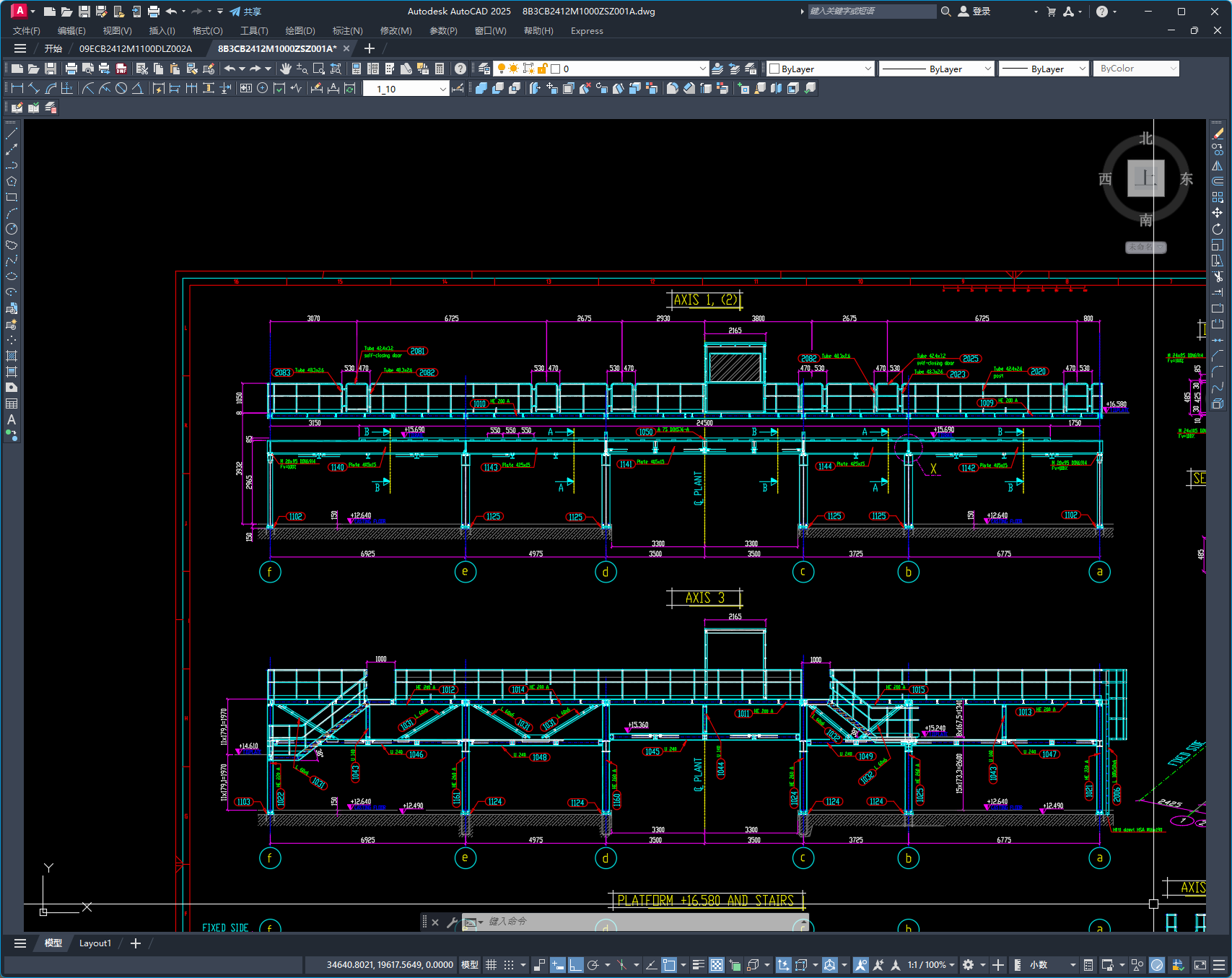The image size is (1232, 978).
Task: Click the customize wrench icon in command line
Action: tap(452, 922)
